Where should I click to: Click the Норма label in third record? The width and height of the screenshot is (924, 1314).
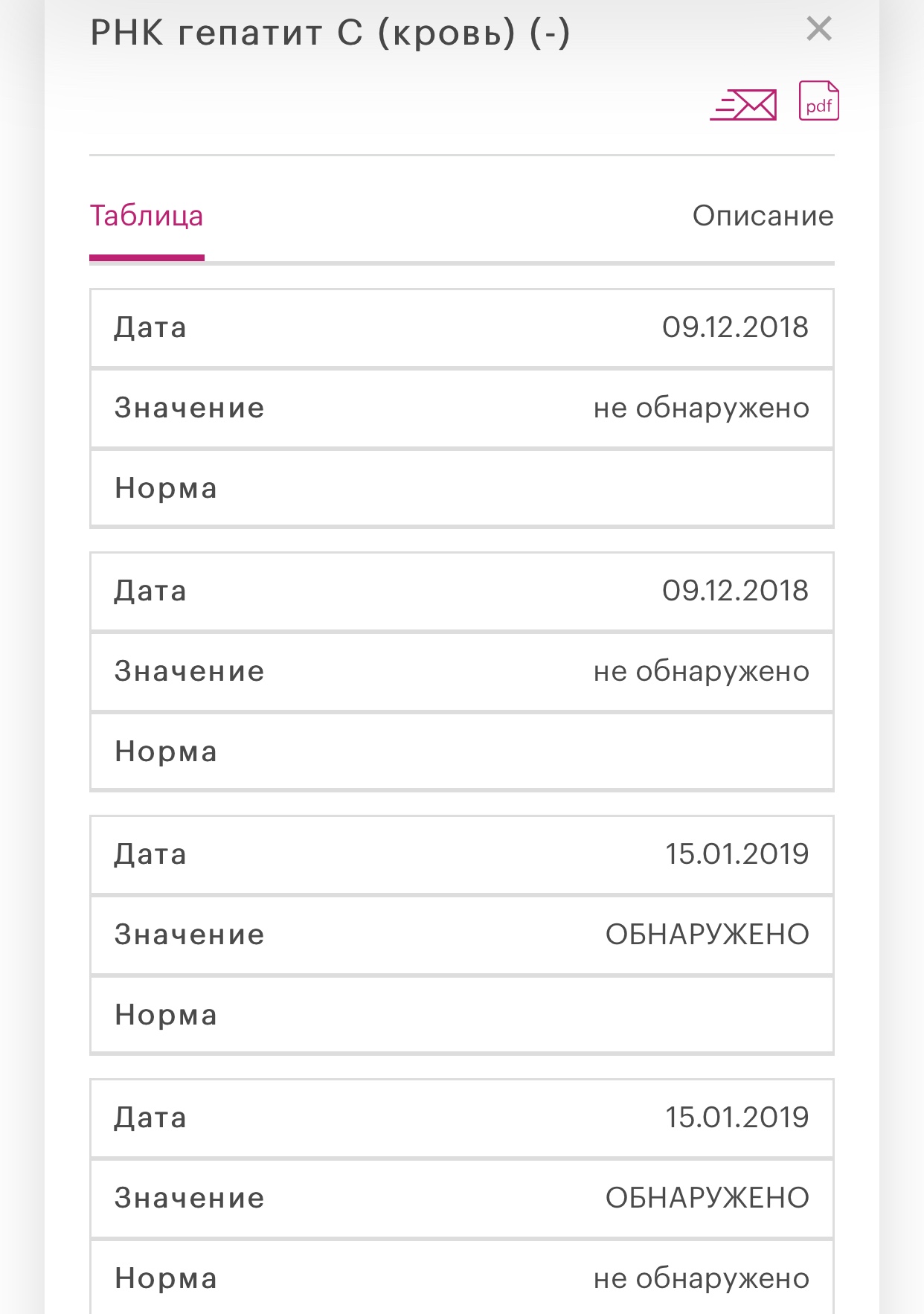(x=166, y=1016)
